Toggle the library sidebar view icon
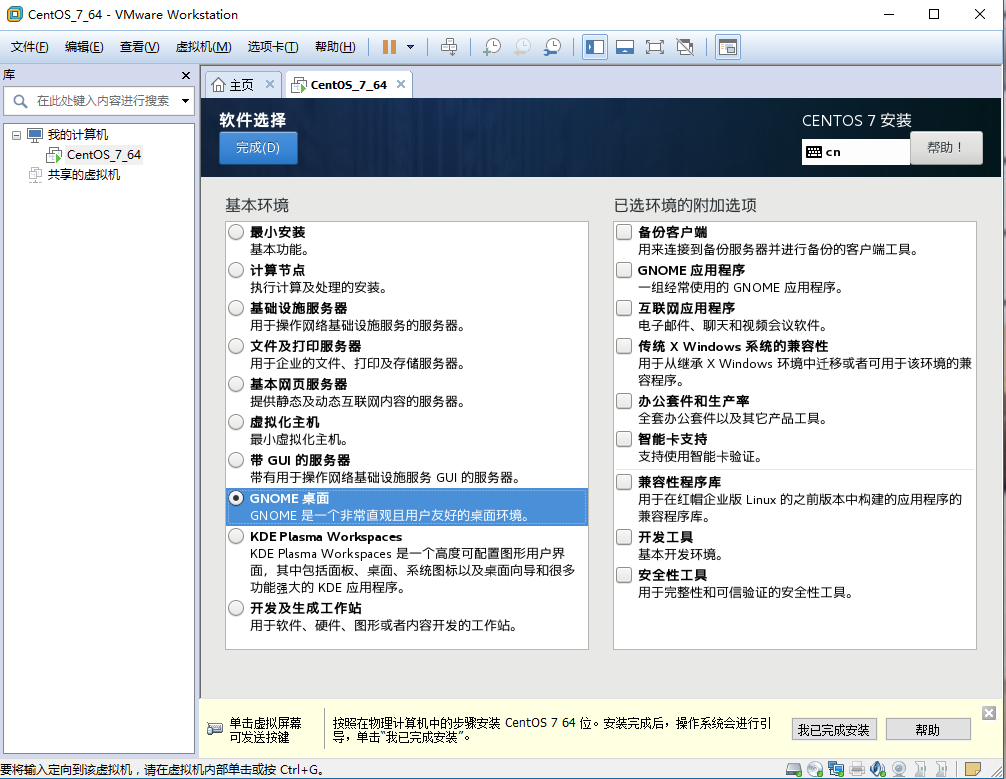The image size is (1006, 779). pos(595,47)
